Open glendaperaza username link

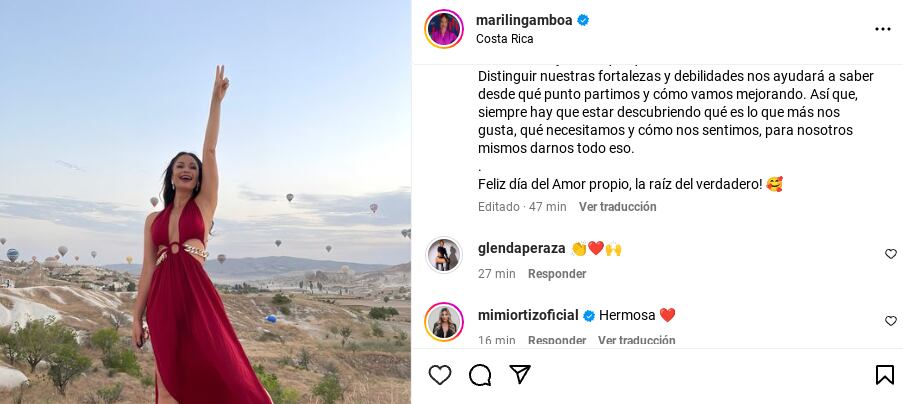[522, 249]
